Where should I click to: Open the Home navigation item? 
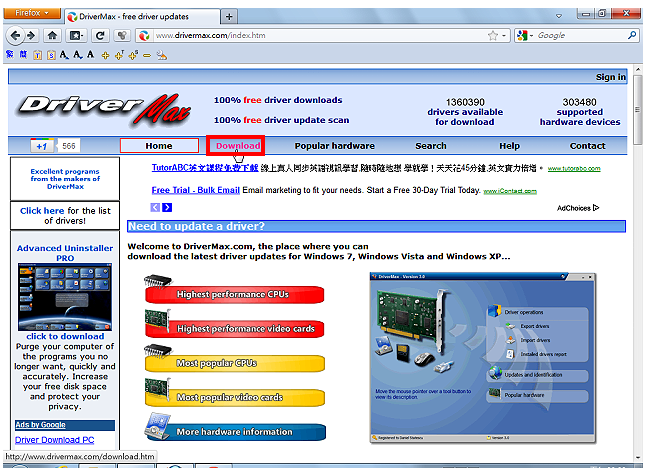159,146
